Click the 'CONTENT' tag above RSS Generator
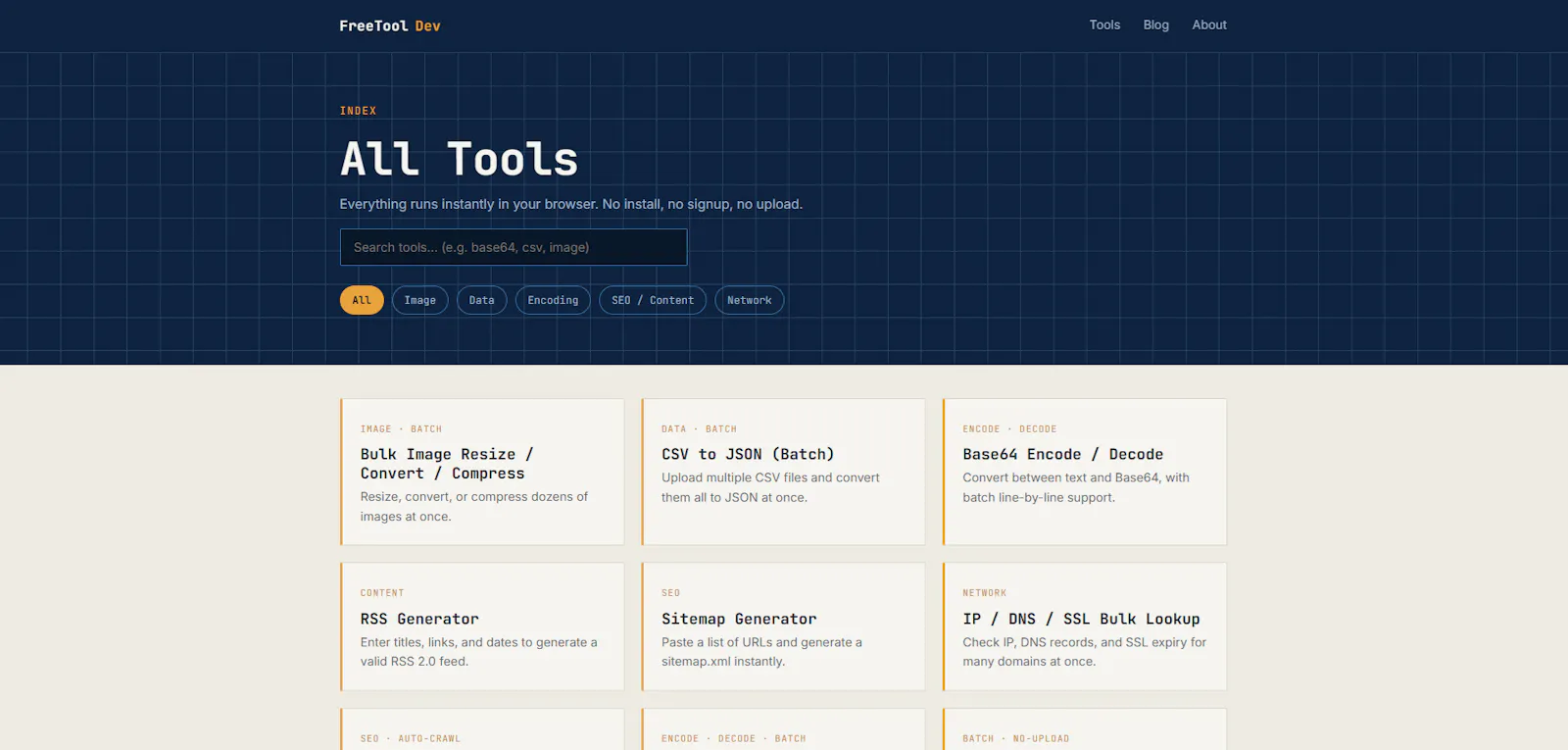 tap(382, 593)
